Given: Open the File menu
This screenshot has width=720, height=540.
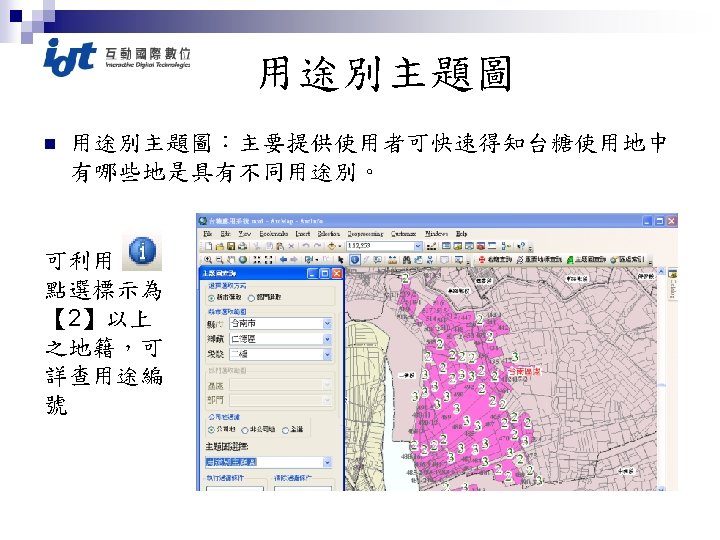Looking at the screenshot, I should click(x=208, y=234).
